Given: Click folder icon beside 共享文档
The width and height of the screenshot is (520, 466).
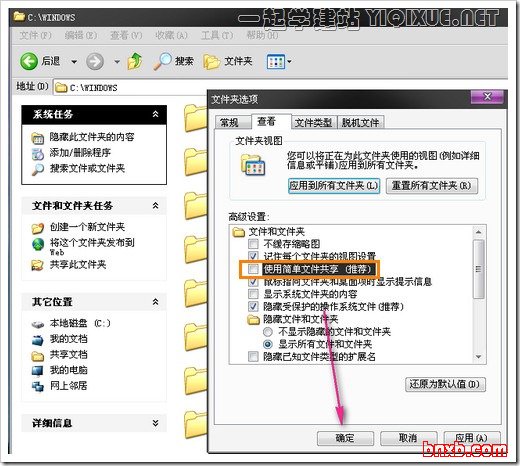Looking at the screenshot, I should pos(38,356).
